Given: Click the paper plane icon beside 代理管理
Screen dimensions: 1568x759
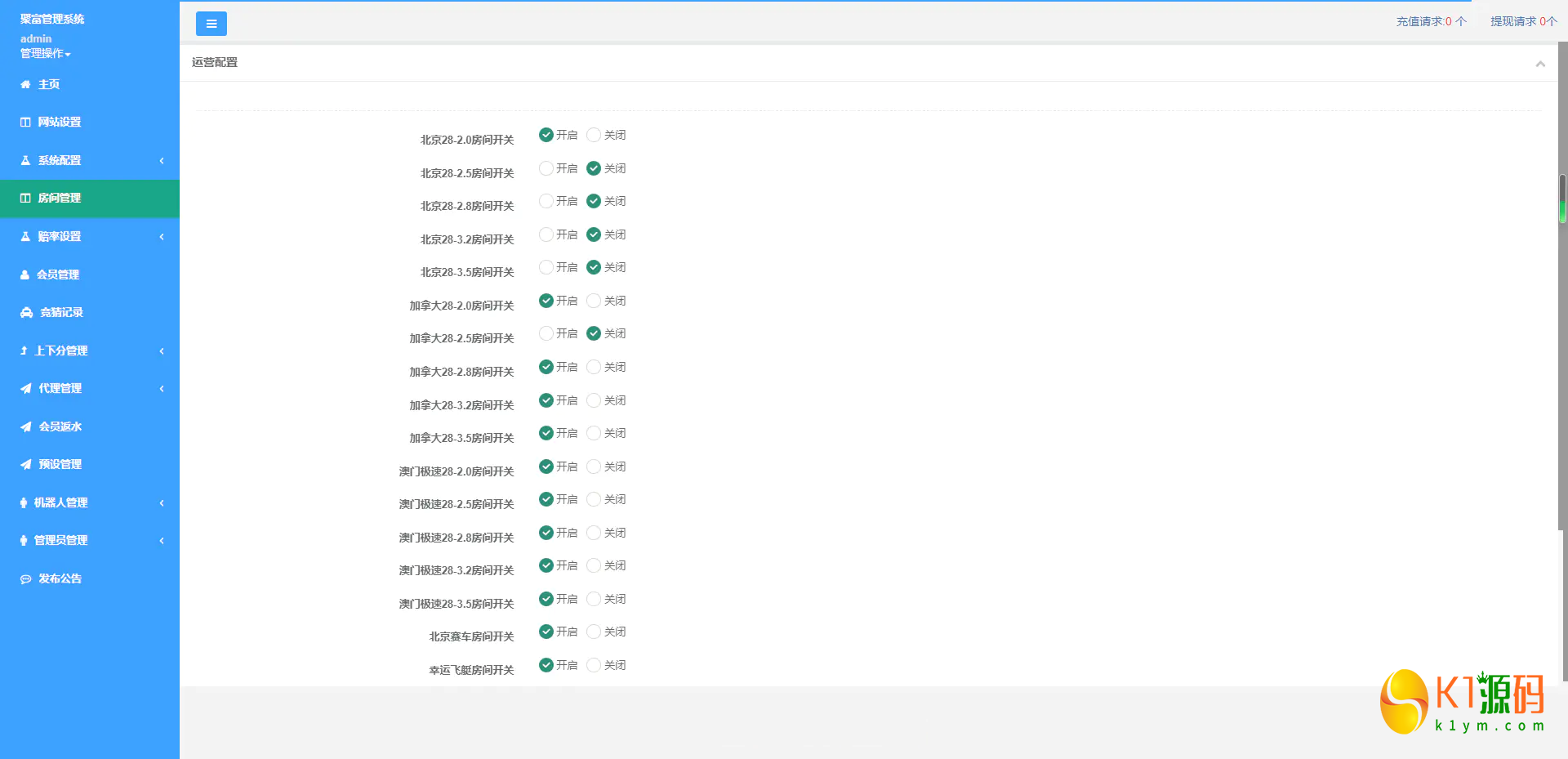Looking at the screenshot, I should tap(26, 388).
